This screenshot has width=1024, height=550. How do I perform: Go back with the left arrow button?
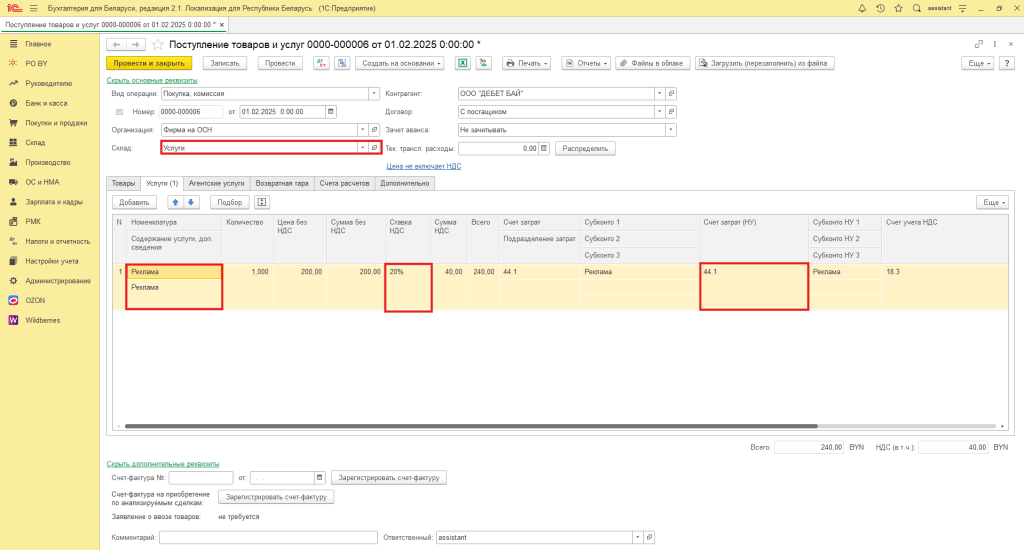116,44
